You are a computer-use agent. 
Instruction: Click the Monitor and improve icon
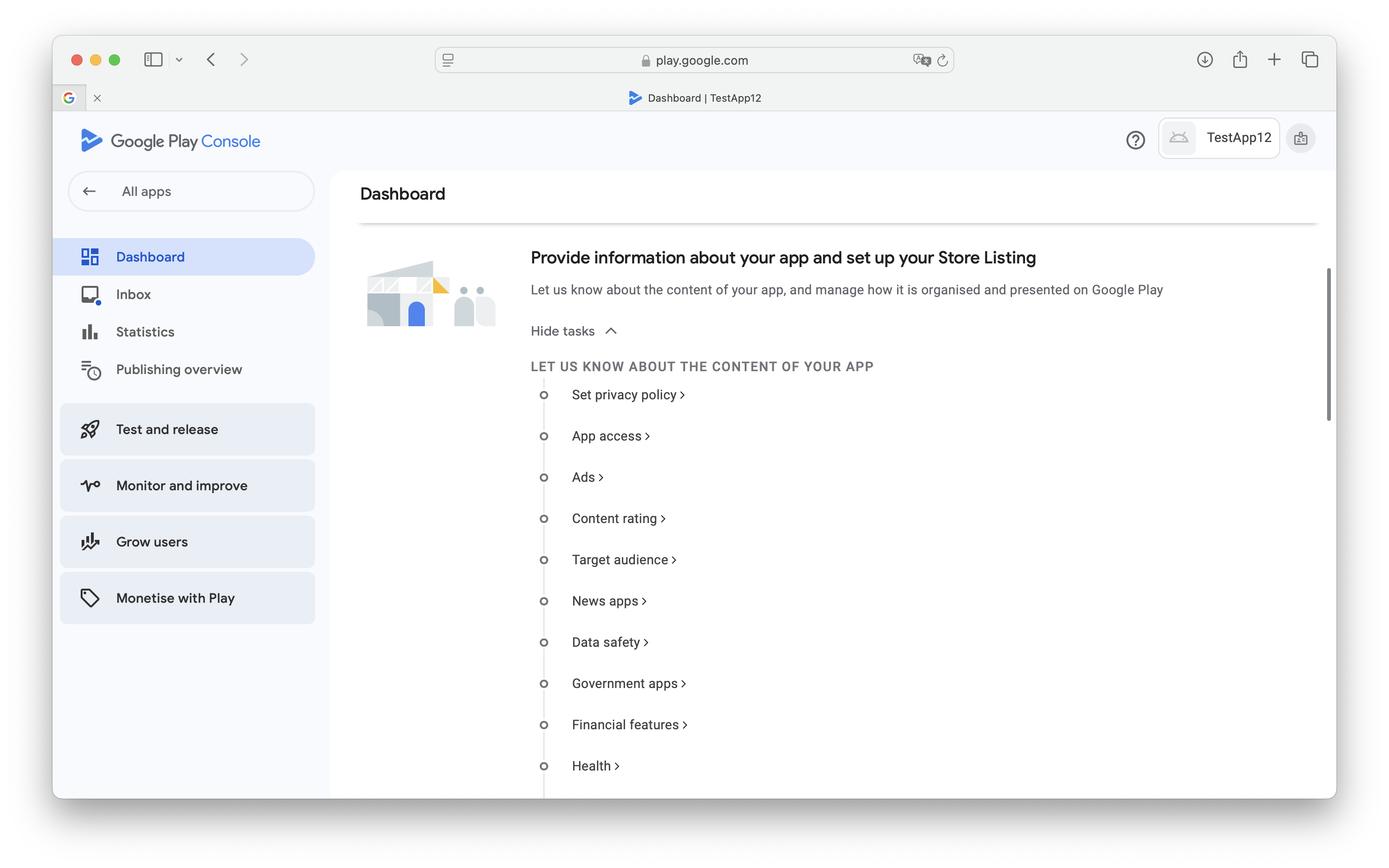90,485
